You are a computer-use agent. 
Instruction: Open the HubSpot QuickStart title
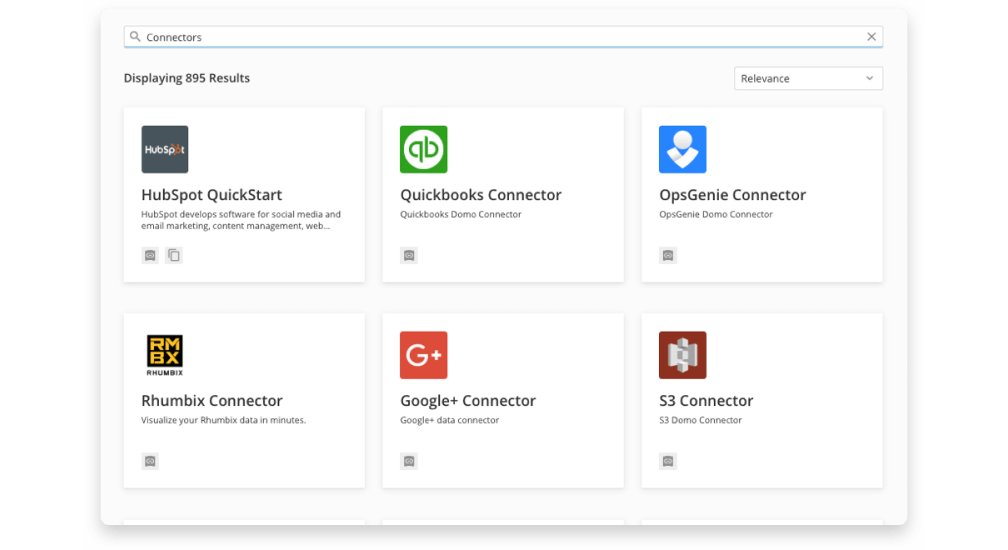point(212,195)
